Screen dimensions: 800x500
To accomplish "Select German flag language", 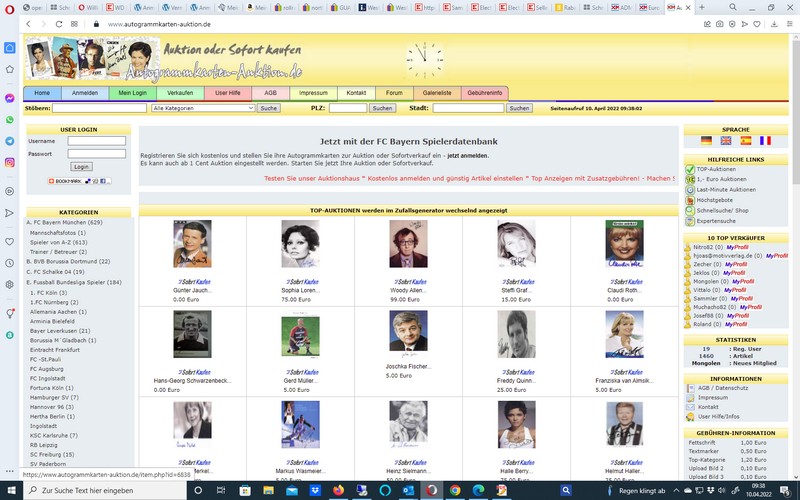I will click(x=706, y=140).
